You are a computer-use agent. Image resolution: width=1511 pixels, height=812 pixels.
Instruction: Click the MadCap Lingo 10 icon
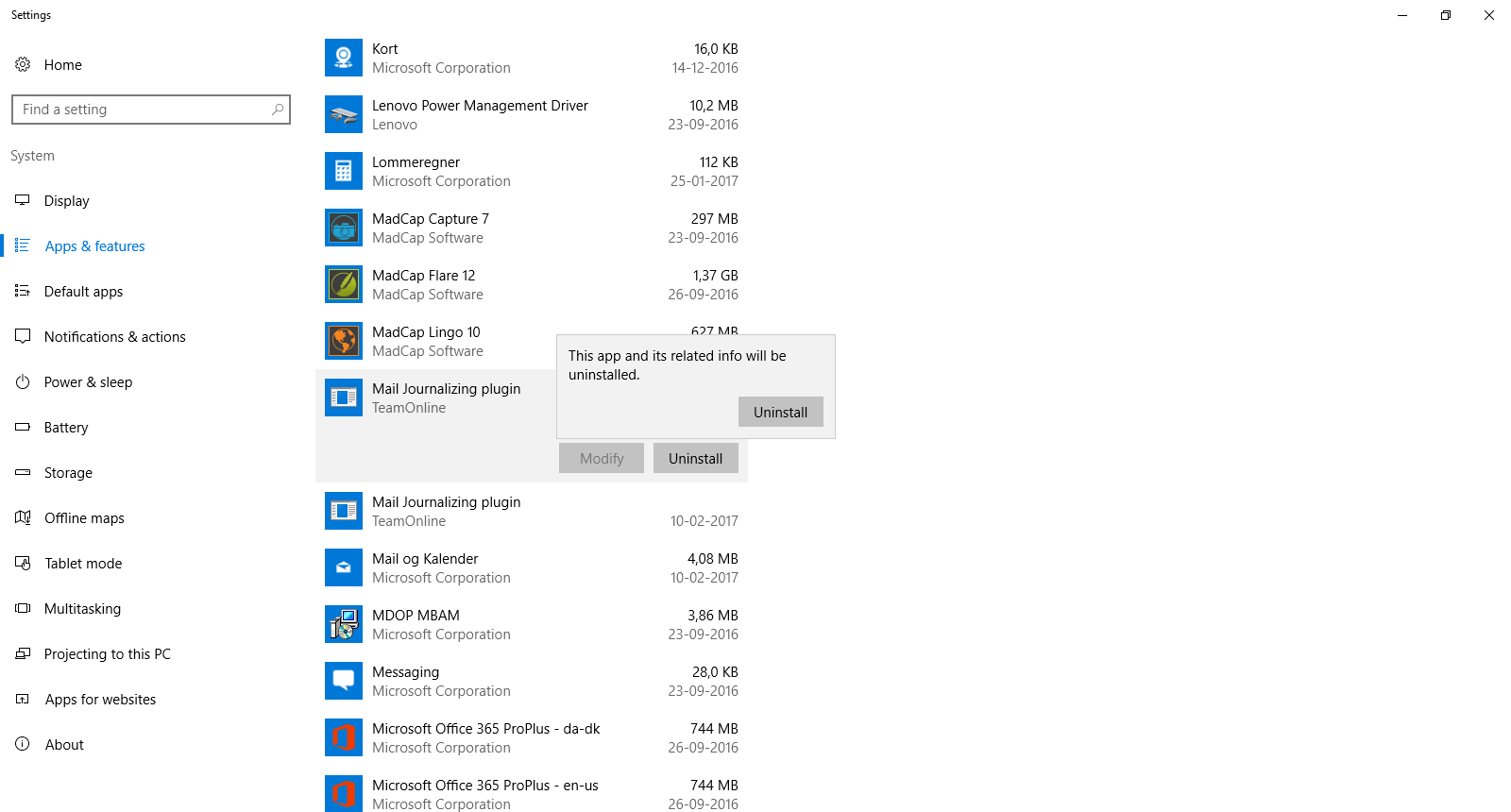(344, 341)
